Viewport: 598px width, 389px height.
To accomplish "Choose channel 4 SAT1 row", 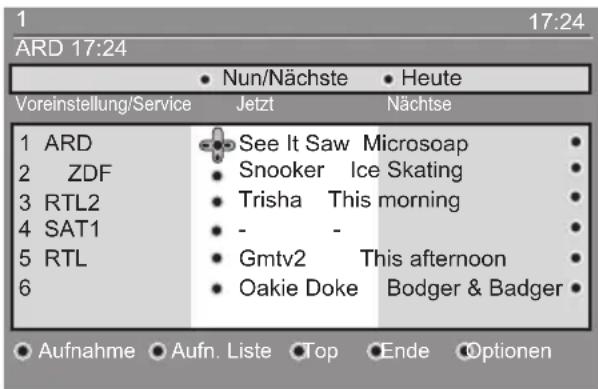I will point(59,229).
